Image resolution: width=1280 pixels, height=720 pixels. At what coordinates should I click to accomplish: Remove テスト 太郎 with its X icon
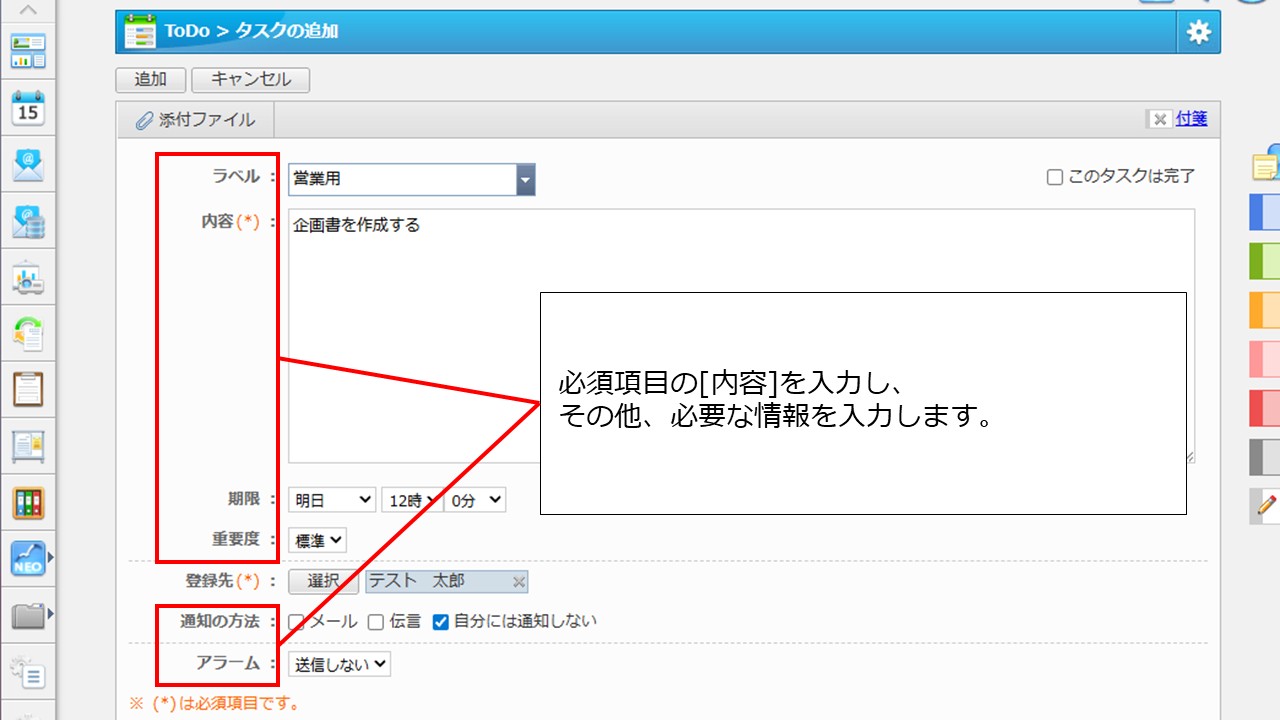click(x=519, y=582)
